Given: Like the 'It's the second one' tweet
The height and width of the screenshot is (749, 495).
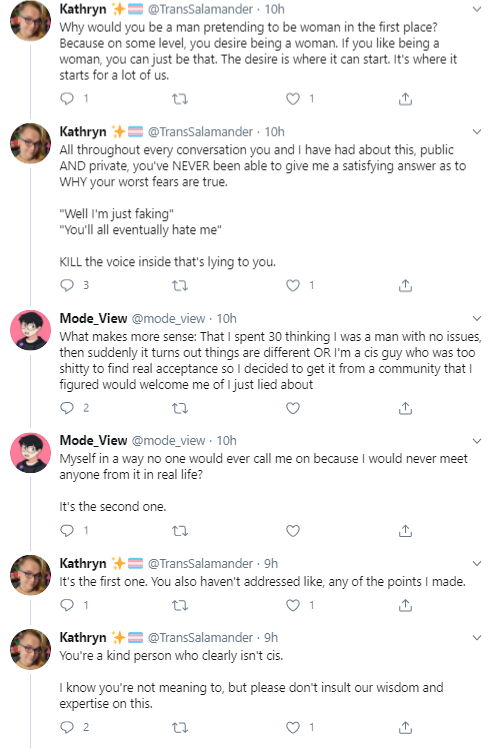Looking at the screenshot, I should [x=292, y=531].
